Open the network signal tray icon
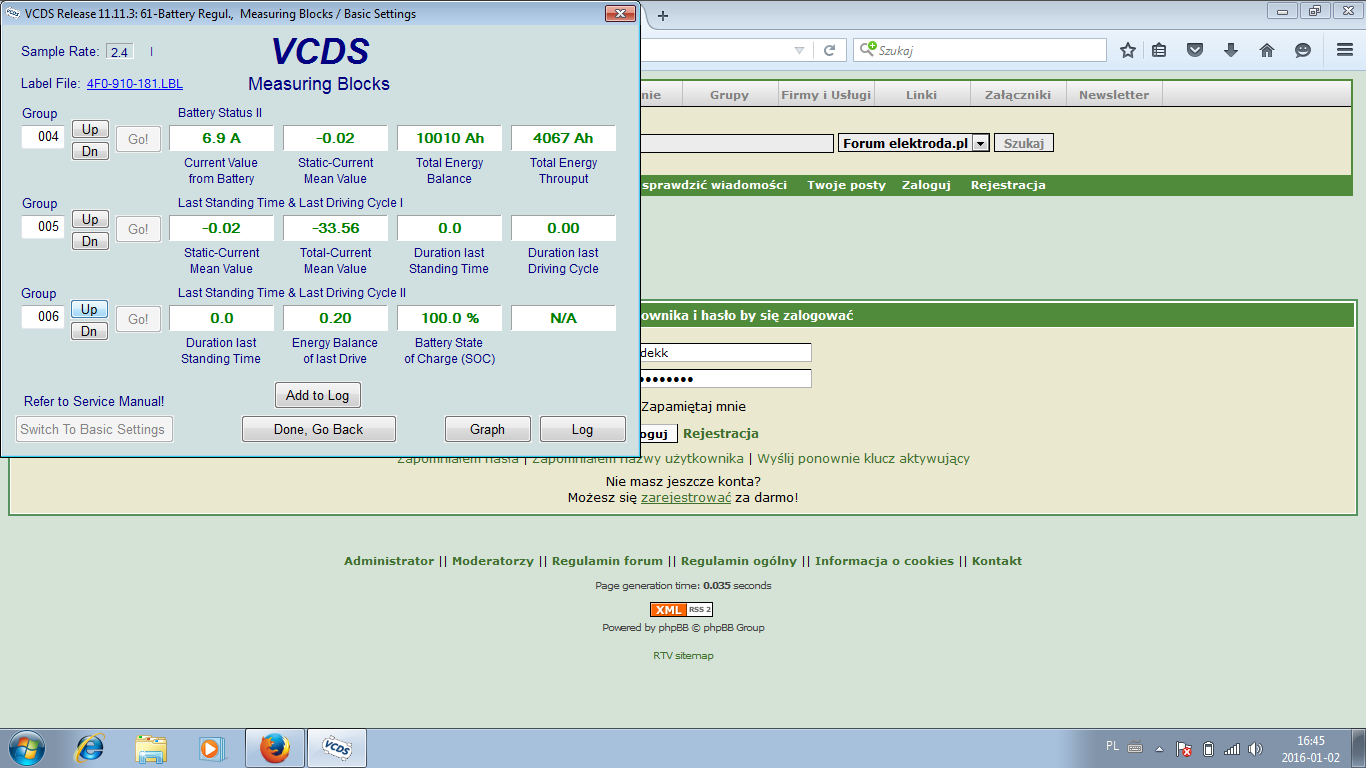The image size is (1366, 768). click(1232, 748)
